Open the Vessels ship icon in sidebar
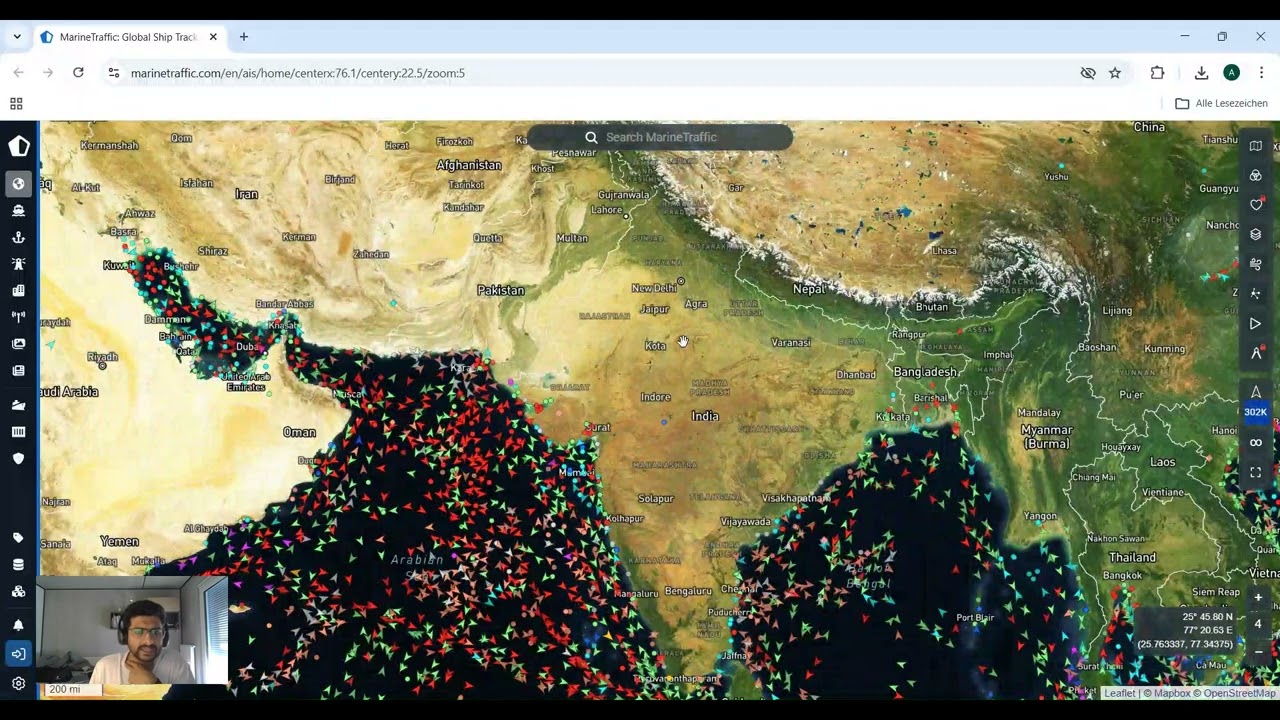The height and width of the screenshot is (720, 1280). [x=18, y=211]
